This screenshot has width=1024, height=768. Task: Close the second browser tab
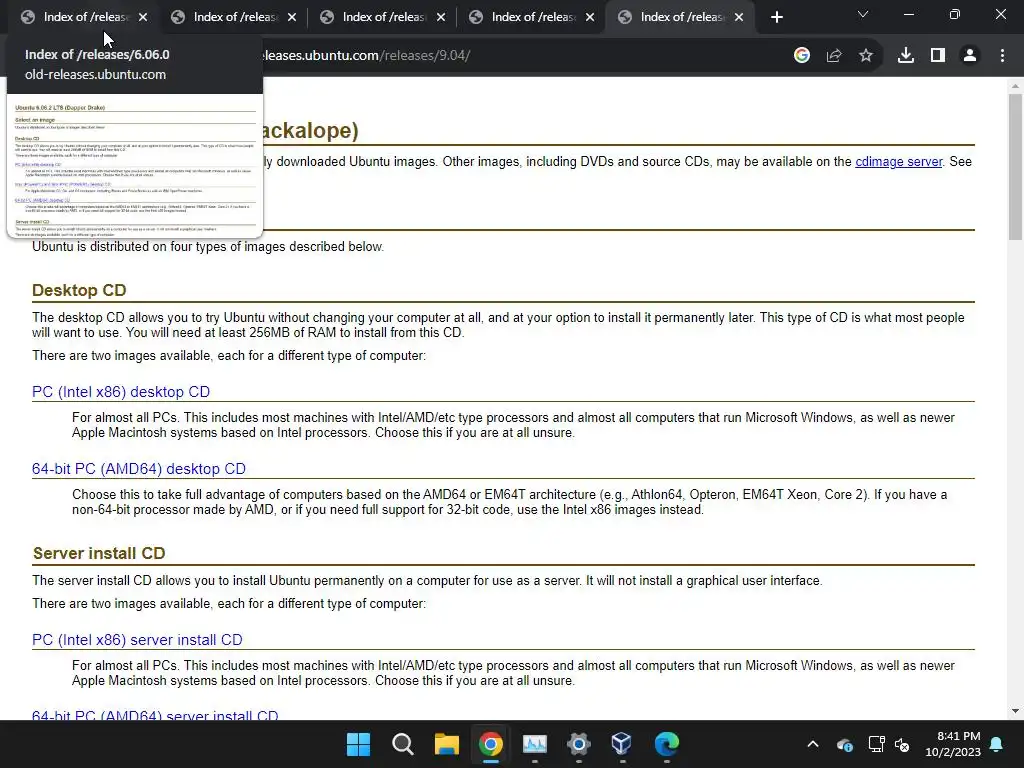point(292,17)
